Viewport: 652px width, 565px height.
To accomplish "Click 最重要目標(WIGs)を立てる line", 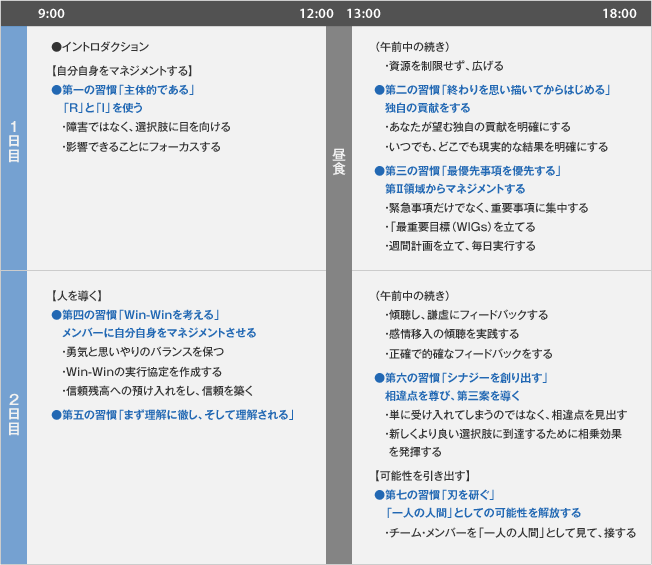I will [x=460, y=227].
